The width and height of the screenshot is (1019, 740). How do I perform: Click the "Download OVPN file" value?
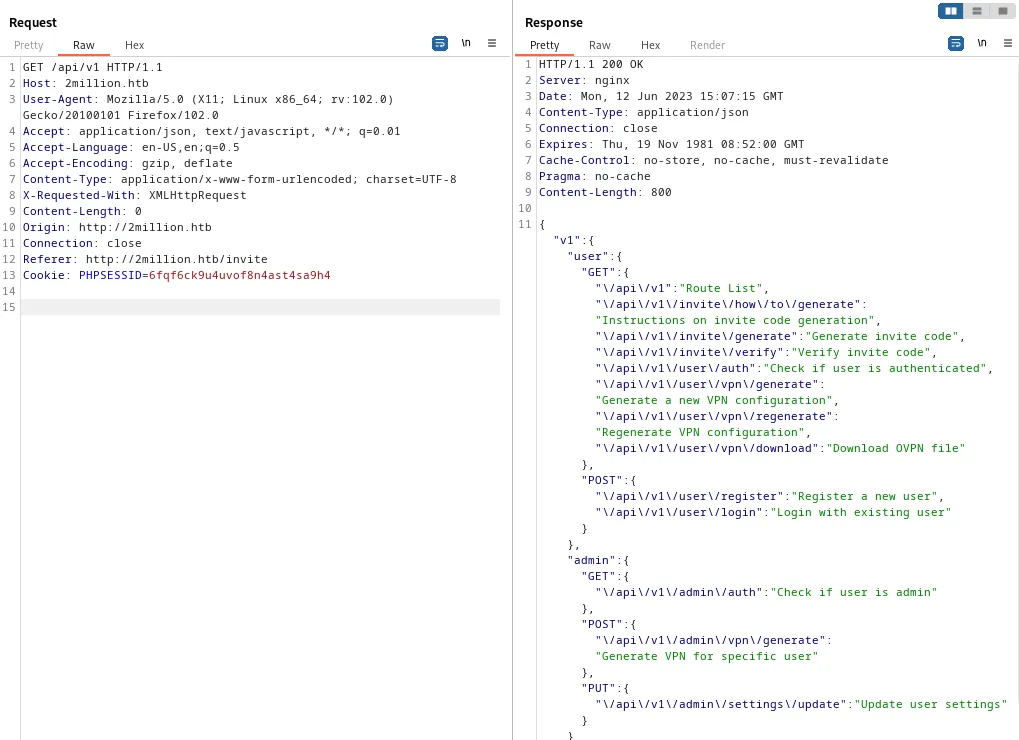click(x=896, y=448)
